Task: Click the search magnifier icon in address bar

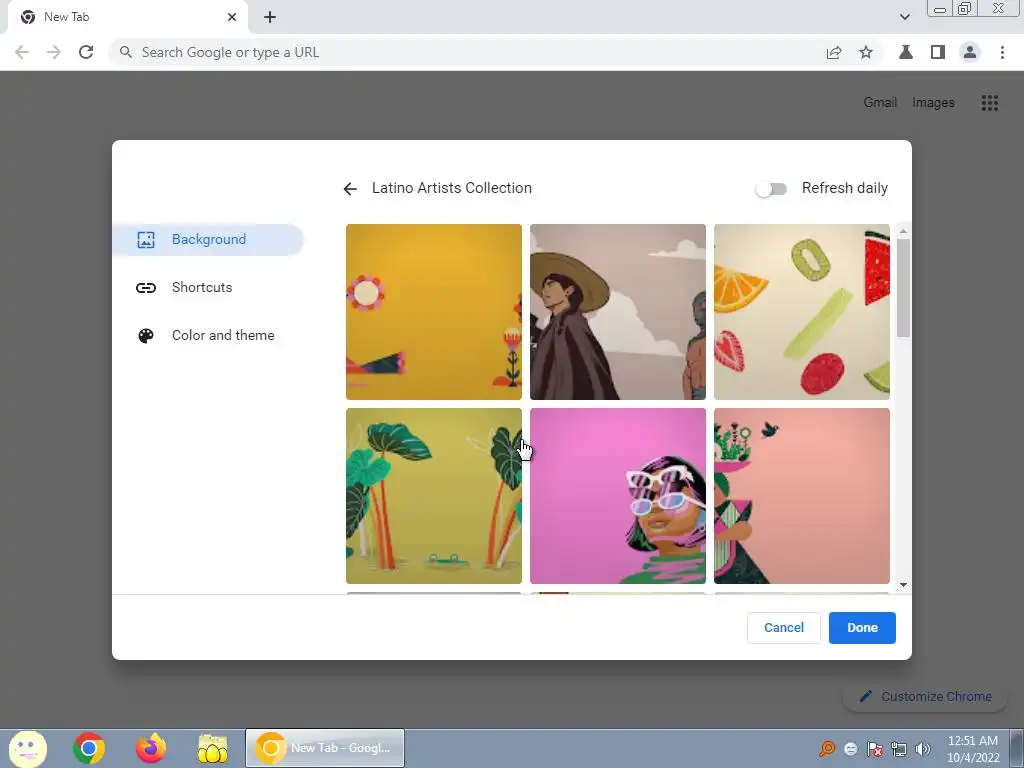Action: (x=126, y=52)
